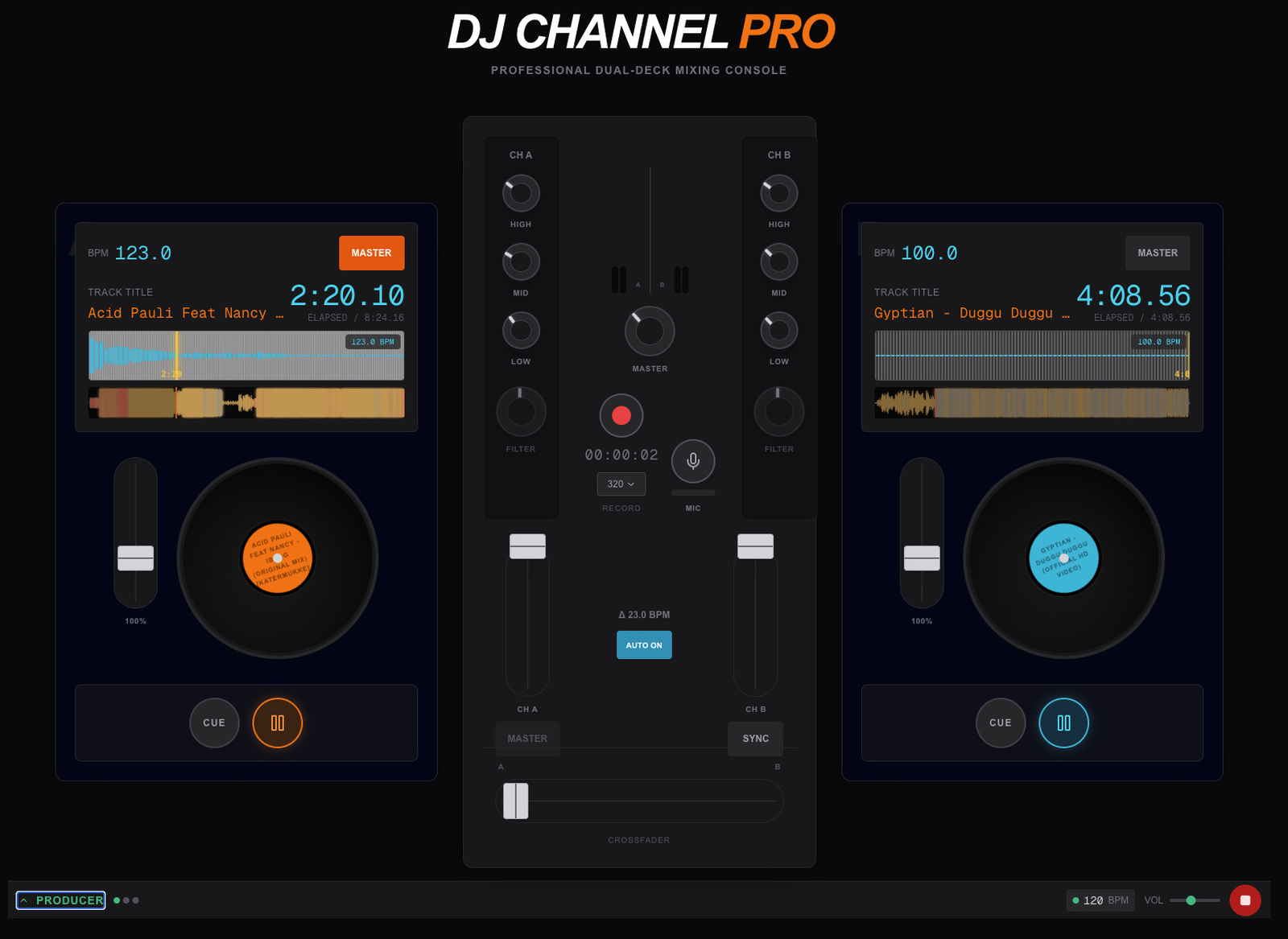The height and width of the screenshot is (939, 1288).
Task: Hit CUE on the right deck
Action: coord(1001,723)
